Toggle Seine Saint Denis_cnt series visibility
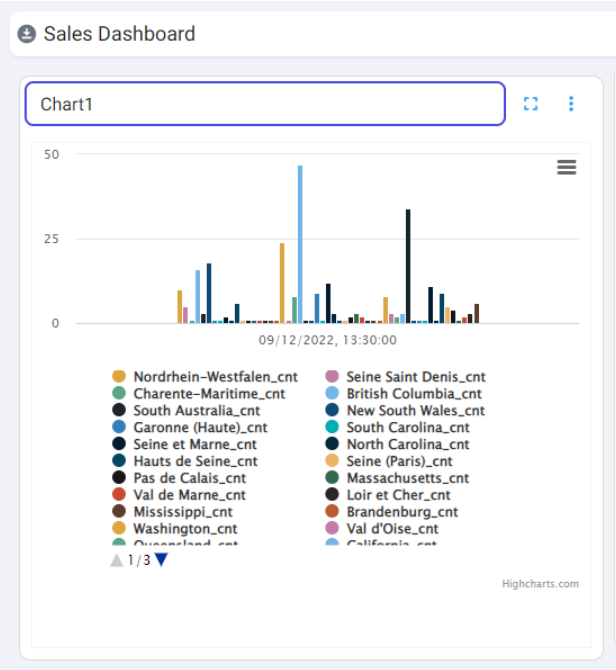The height and width of the screenshot is (670, 616). point(405,376)
